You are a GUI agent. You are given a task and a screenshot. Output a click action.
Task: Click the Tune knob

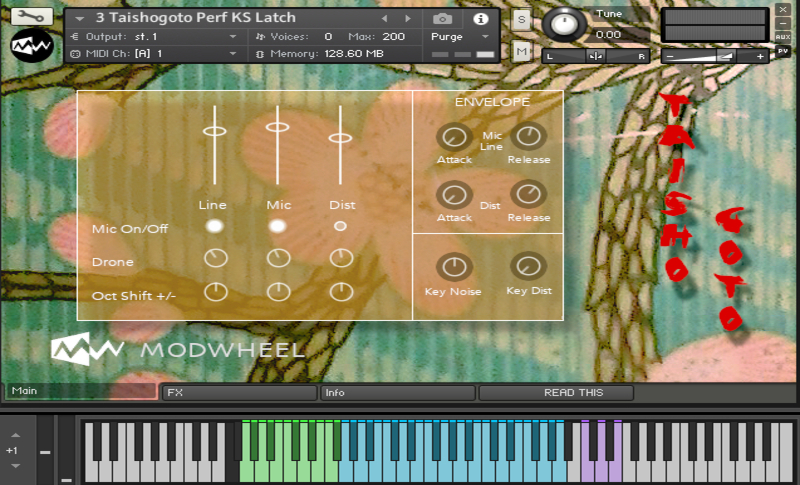pyautogui.click(x=564, y=24)
